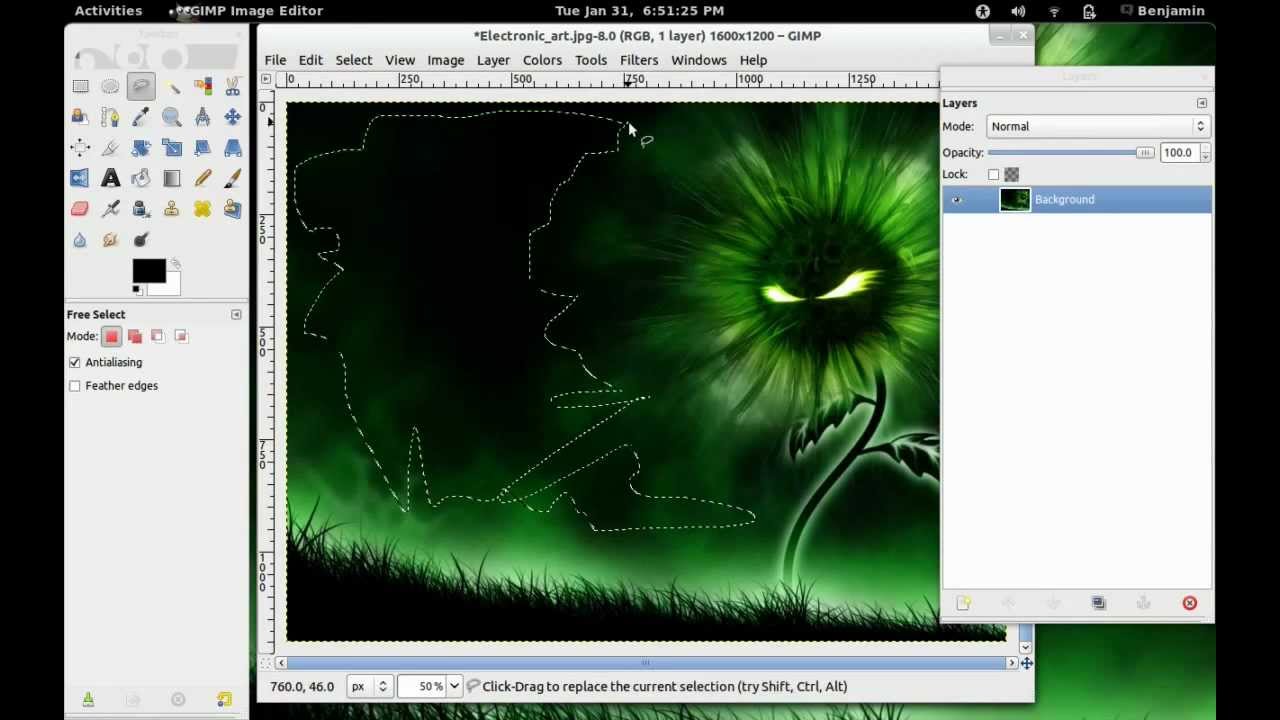The height and width of the screenshot is (720, 1280).
Task: Open the layer Mode dropdown showing Normal
Action: [1097, 126]
